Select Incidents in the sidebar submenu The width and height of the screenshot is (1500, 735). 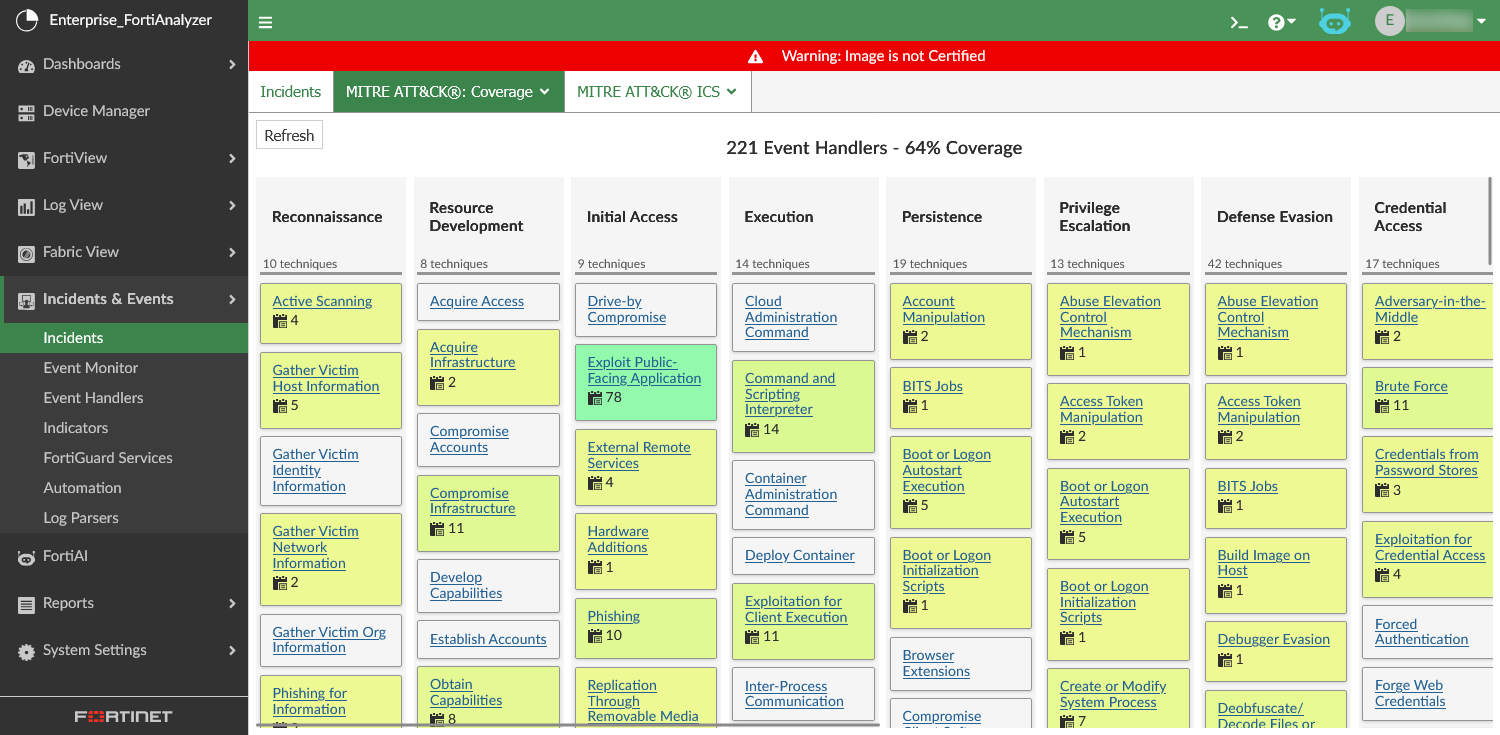pyautogui.click(x=124, y=338)
